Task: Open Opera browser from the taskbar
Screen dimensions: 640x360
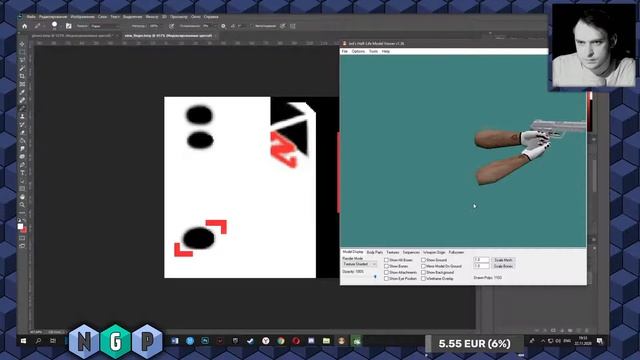Action: click(296, 341)
